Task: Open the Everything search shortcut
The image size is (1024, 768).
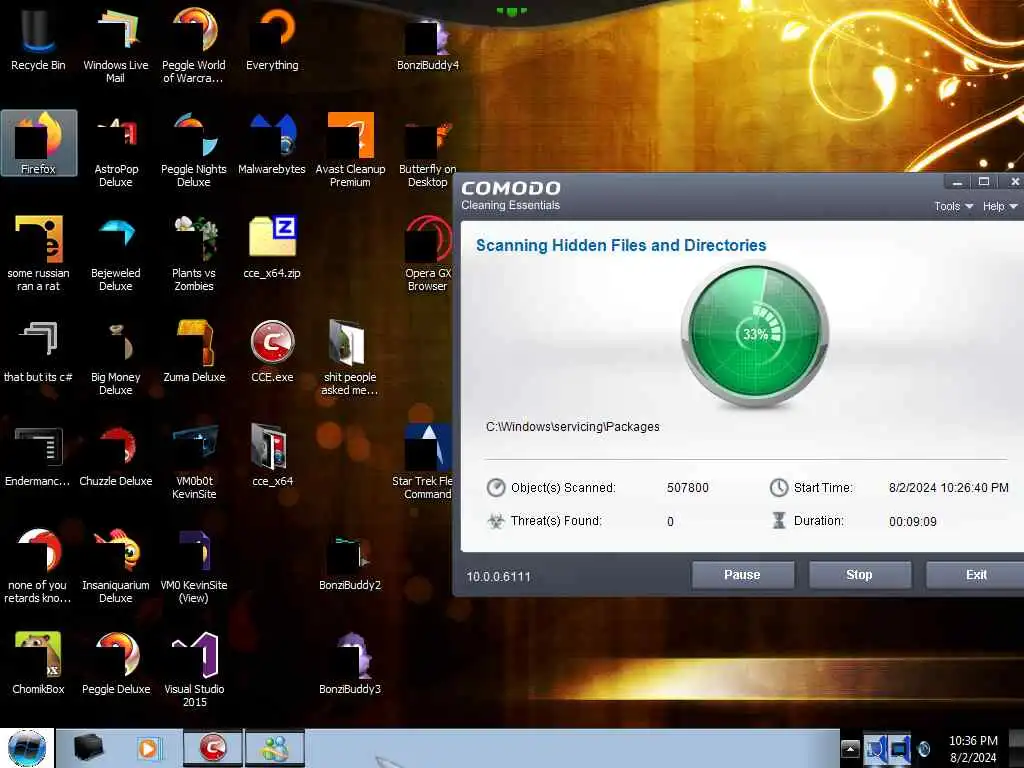Action: point(272,40)
